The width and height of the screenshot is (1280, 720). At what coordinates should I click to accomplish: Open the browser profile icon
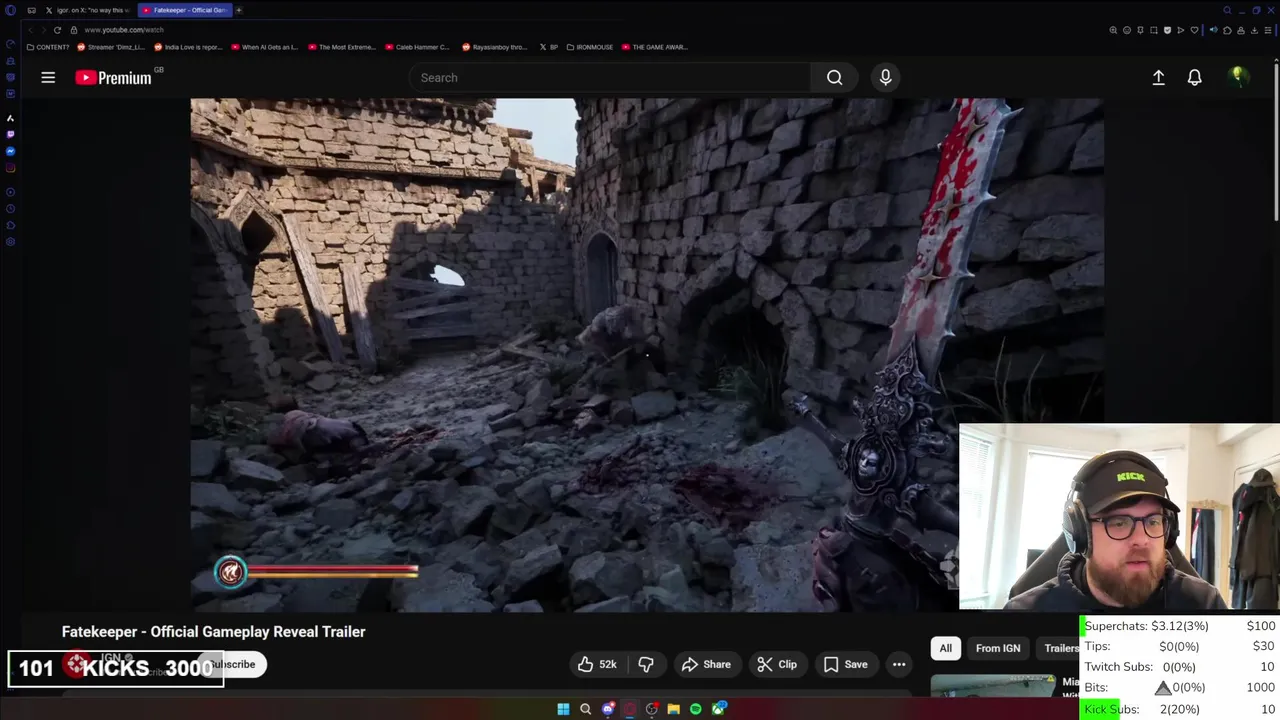point(1241,30)
